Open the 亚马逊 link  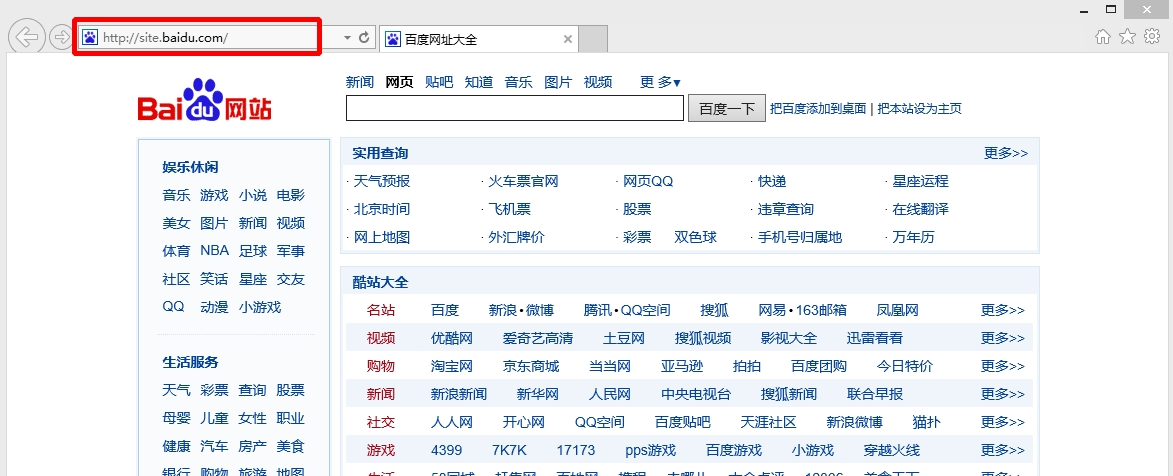[682, 366]
